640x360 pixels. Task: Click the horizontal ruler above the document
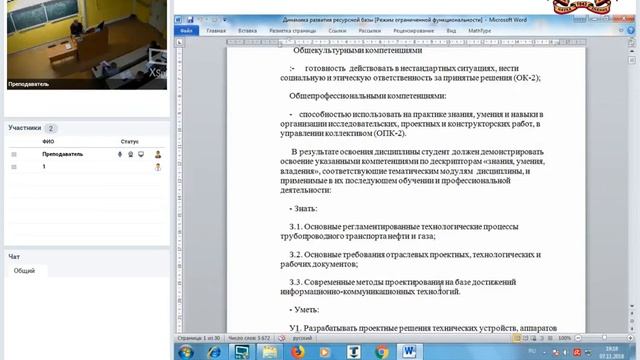406,42
